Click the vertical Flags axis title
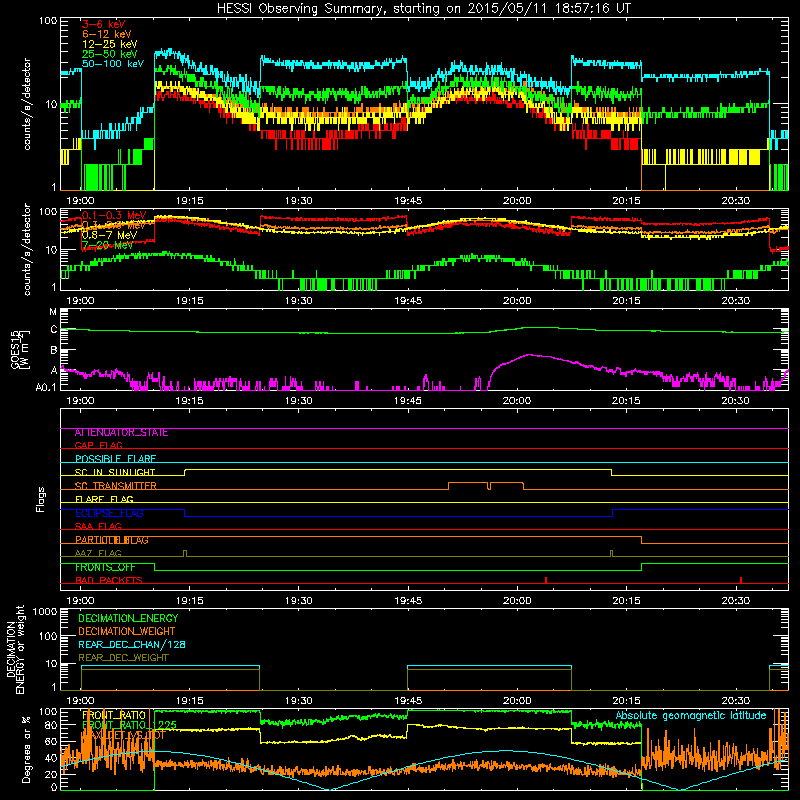This screenshot has height=800, width=800. tap(40, 499)
